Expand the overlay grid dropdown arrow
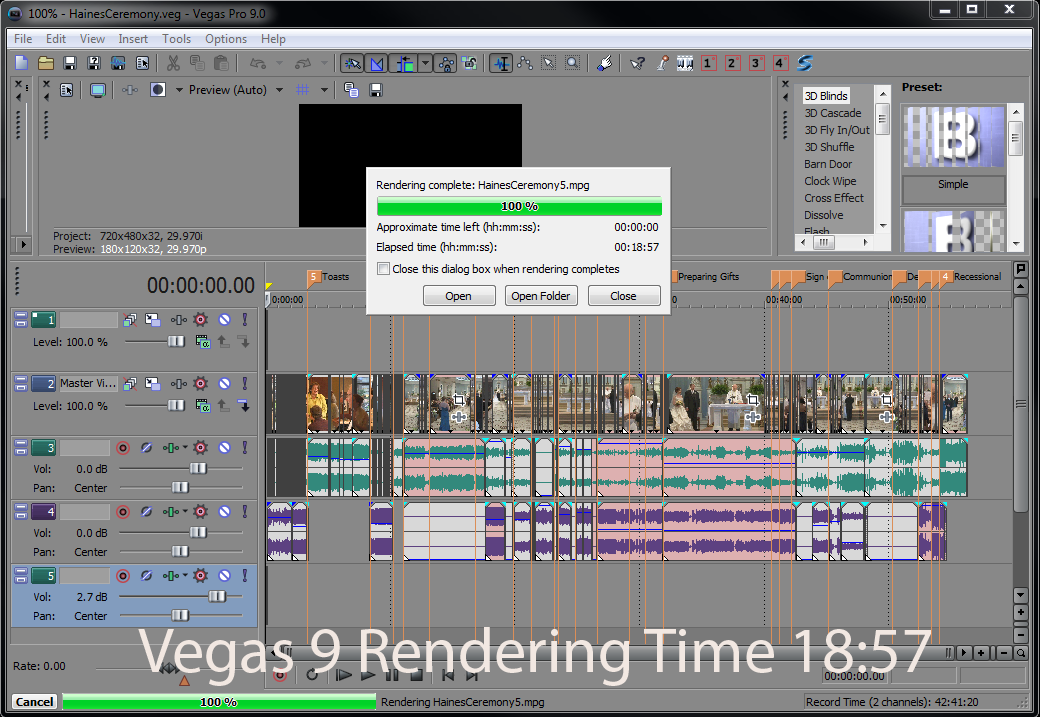Screen dimensions: 1040x717 click(324, 90)
